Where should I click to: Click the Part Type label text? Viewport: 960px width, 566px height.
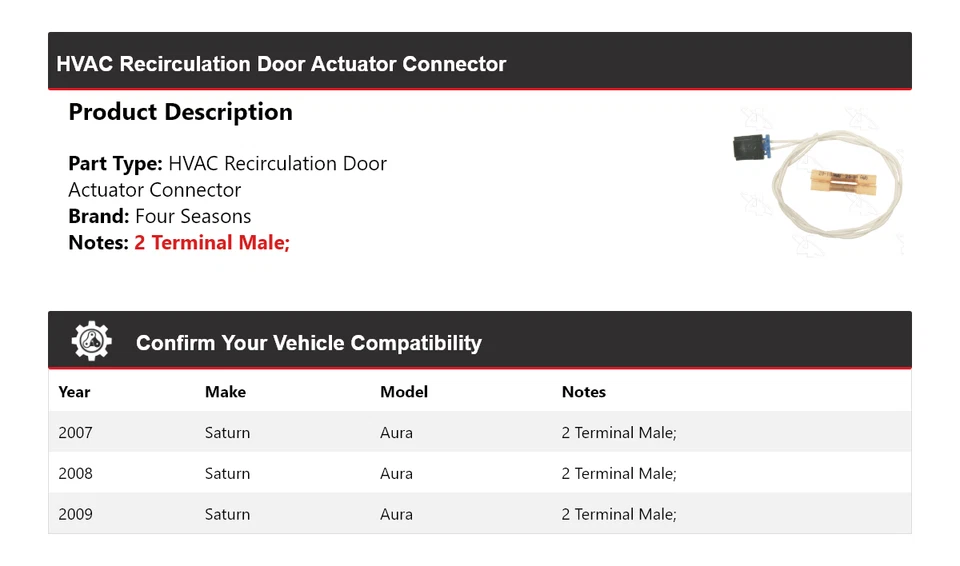pyautogui.click(x=115, y=164)
